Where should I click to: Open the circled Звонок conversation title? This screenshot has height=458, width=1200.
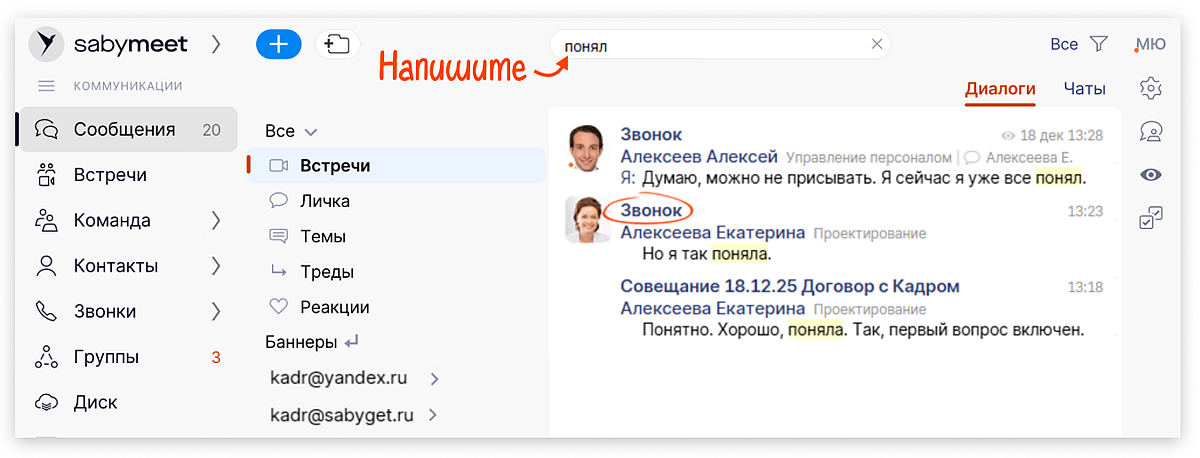651,211
